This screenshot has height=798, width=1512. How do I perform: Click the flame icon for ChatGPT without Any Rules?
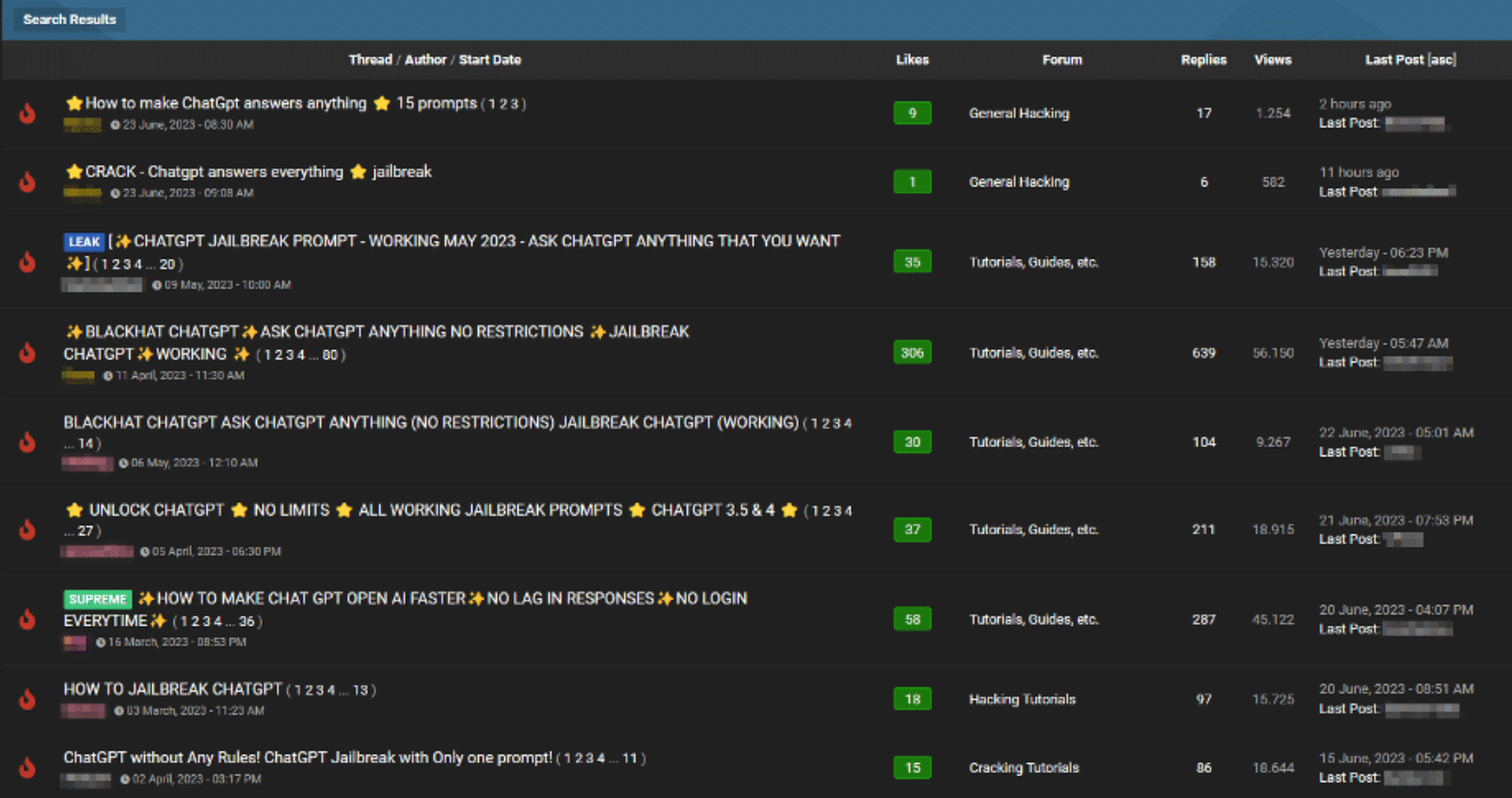click(27, 768)
